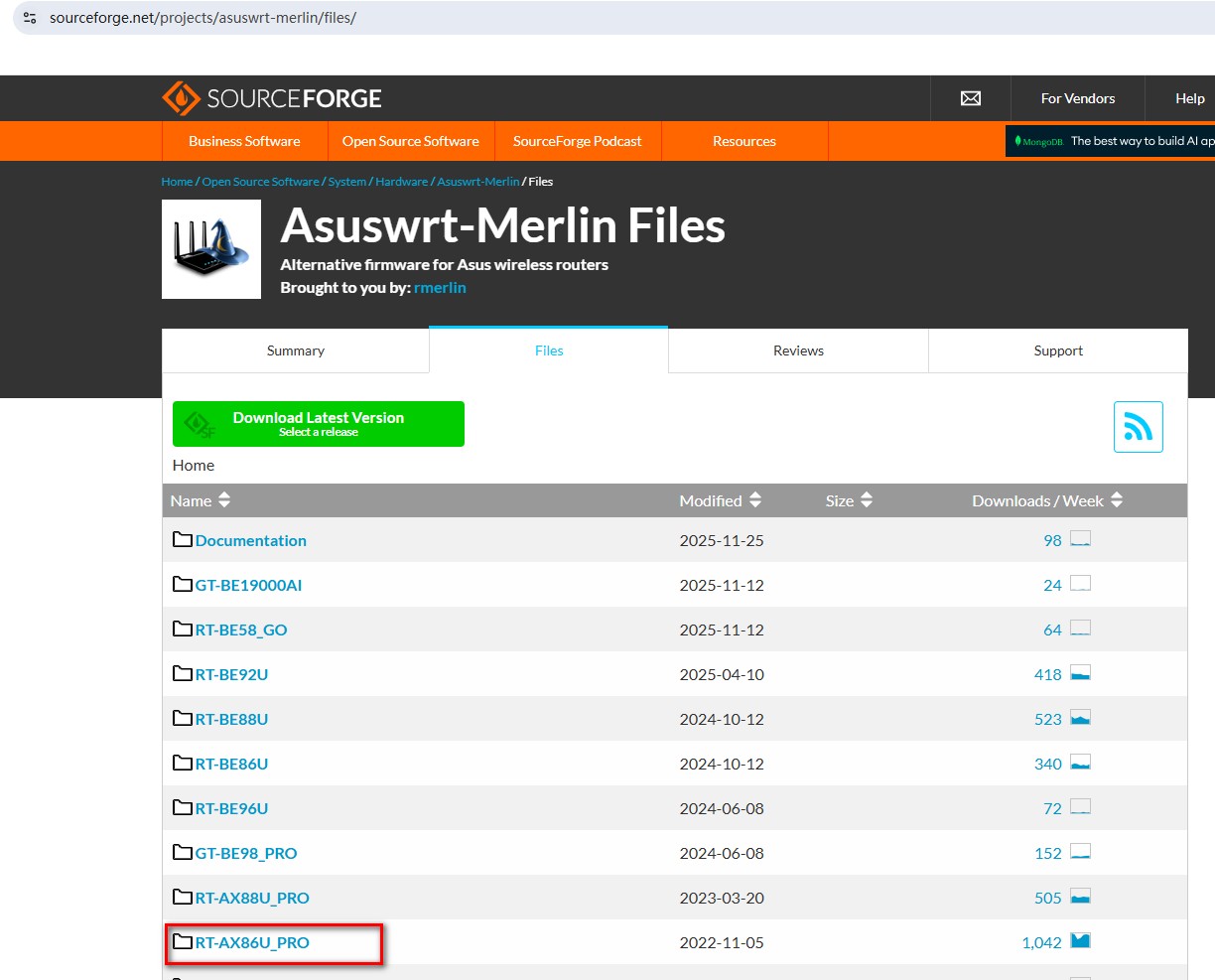Viewport: 1215px width, 980px height.
Task: Click the Download Latest Version button
Action: click(x=319, y=424)
